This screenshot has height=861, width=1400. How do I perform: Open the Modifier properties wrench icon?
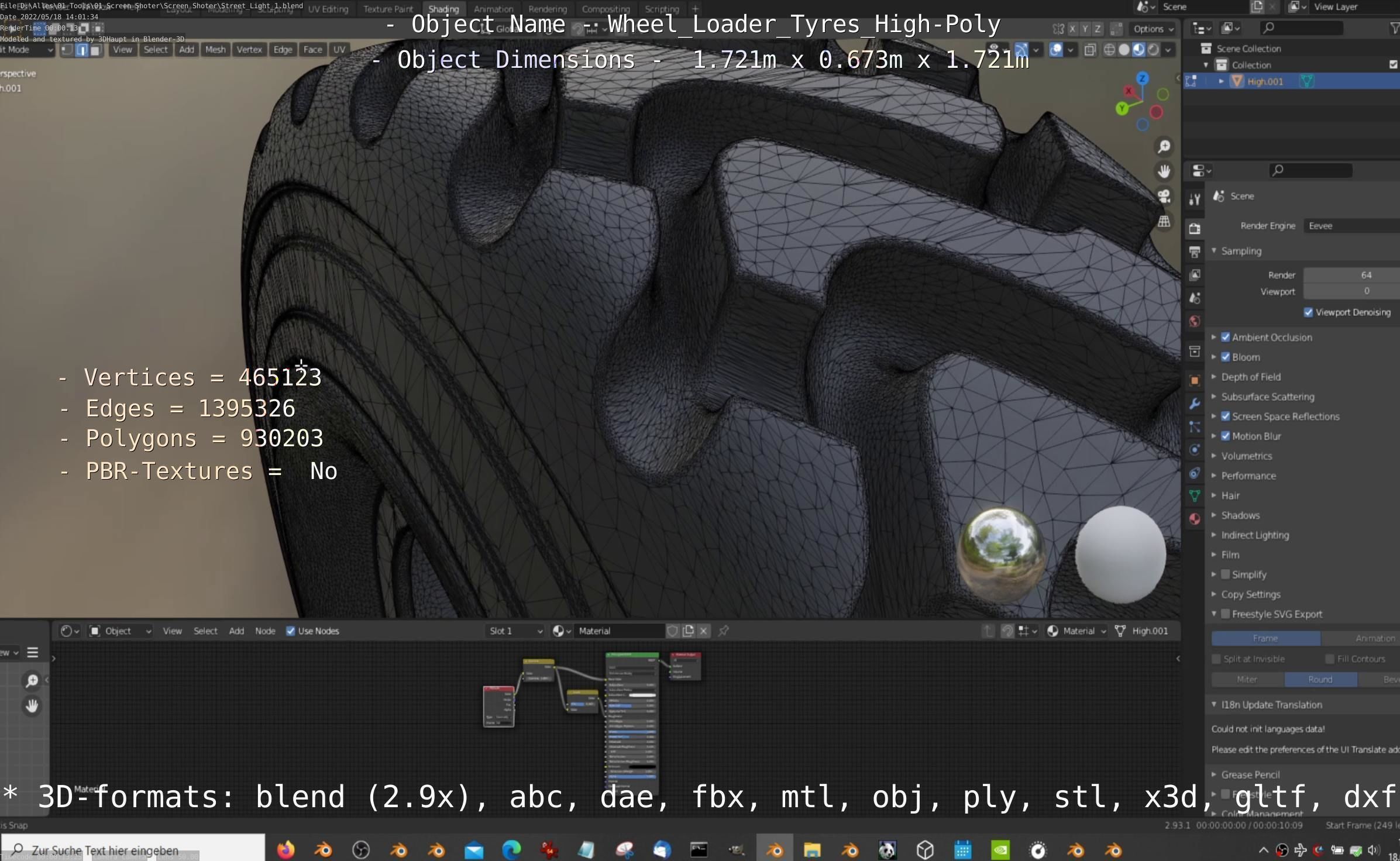tap(1195, 404)
